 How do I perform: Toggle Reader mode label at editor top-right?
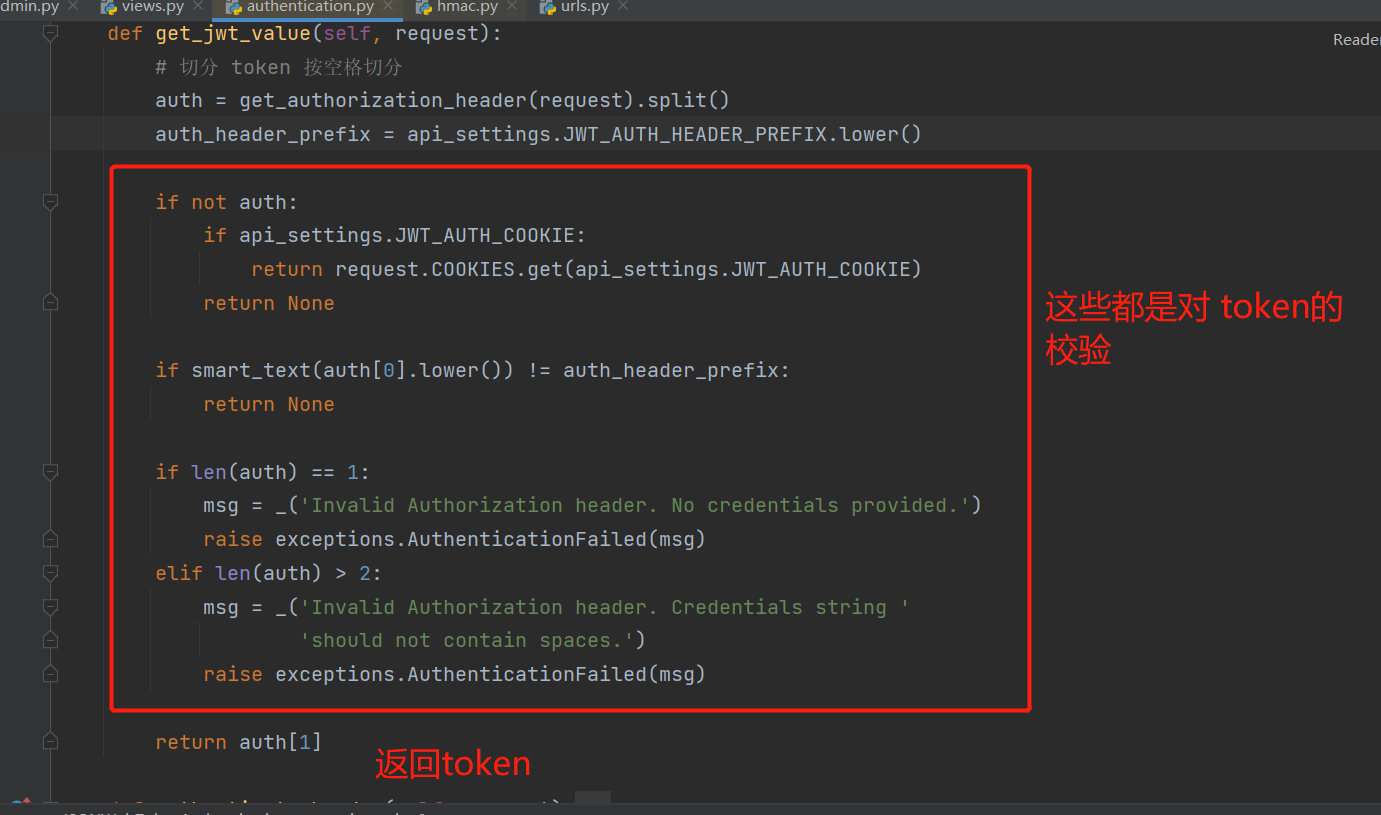(x=1357, y=40)
